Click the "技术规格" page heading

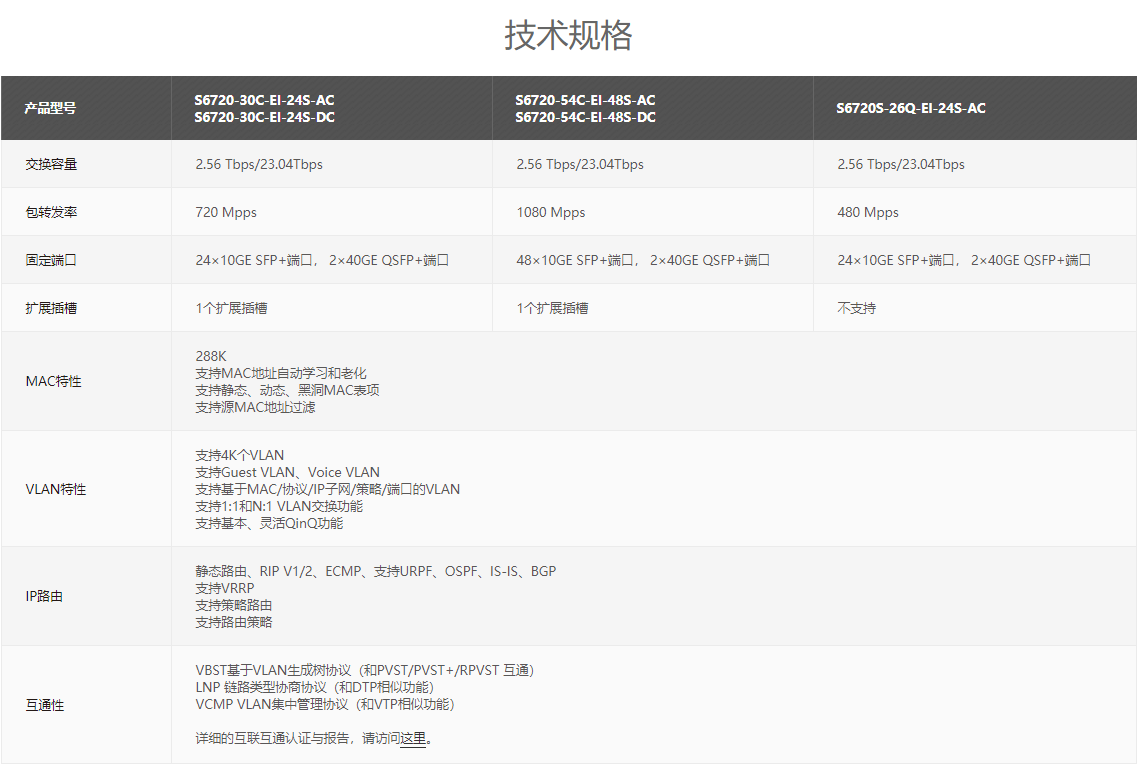coord(568,35)
